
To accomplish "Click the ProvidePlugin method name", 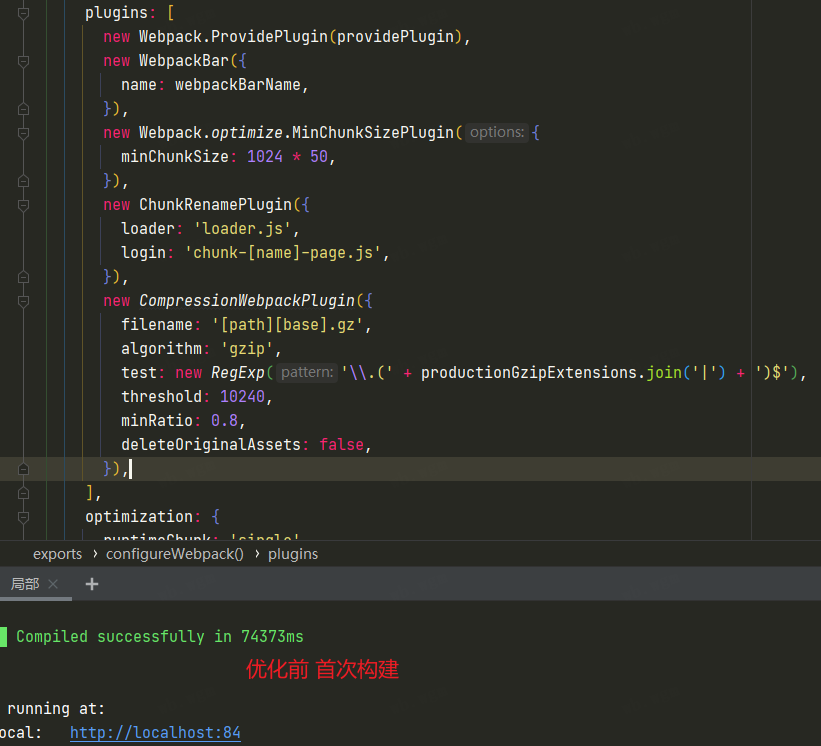I will tap(269, 37).
